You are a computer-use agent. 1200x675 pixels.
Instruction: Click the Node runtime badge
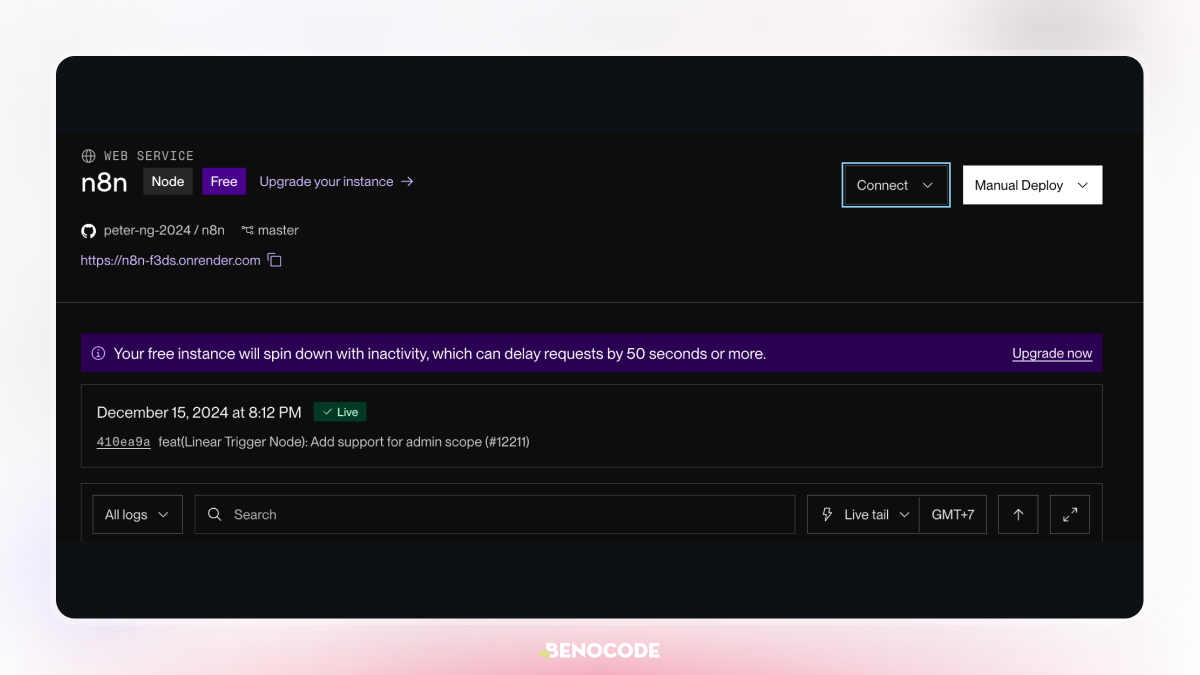coord(168,181)
